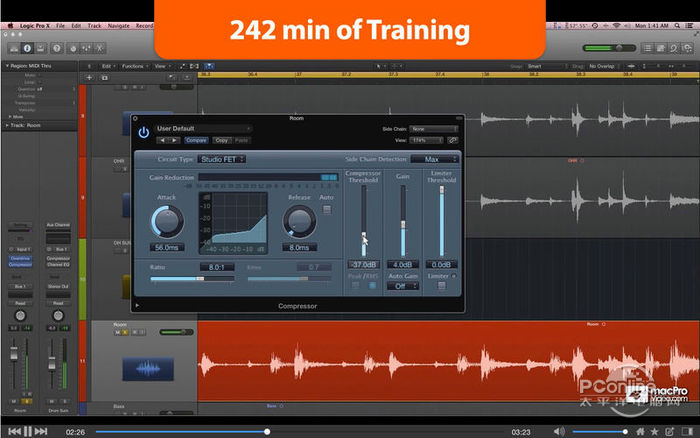Favorite the video with star icon
The height and width of the screenshot is (438, 700).
click(654, 431)
